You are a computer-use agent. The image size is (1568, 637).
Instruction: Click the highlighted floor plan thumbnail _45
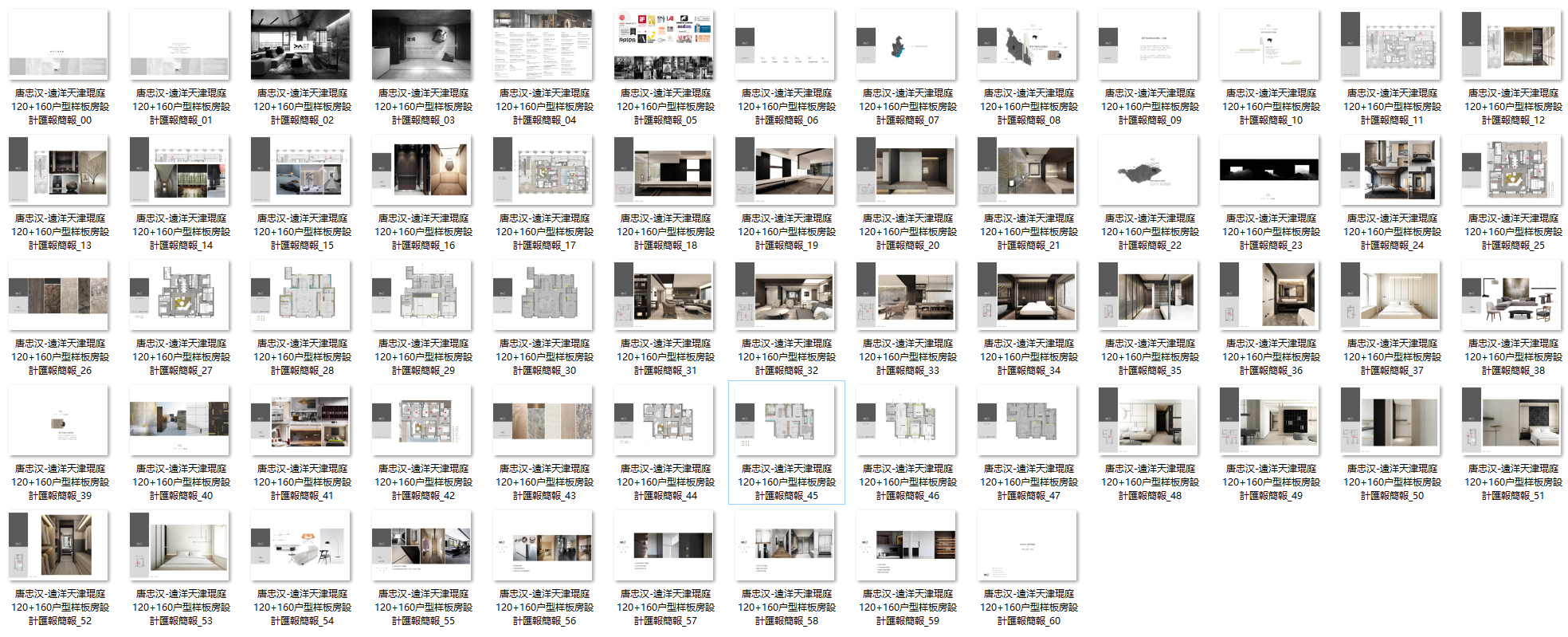click(785, 420)
